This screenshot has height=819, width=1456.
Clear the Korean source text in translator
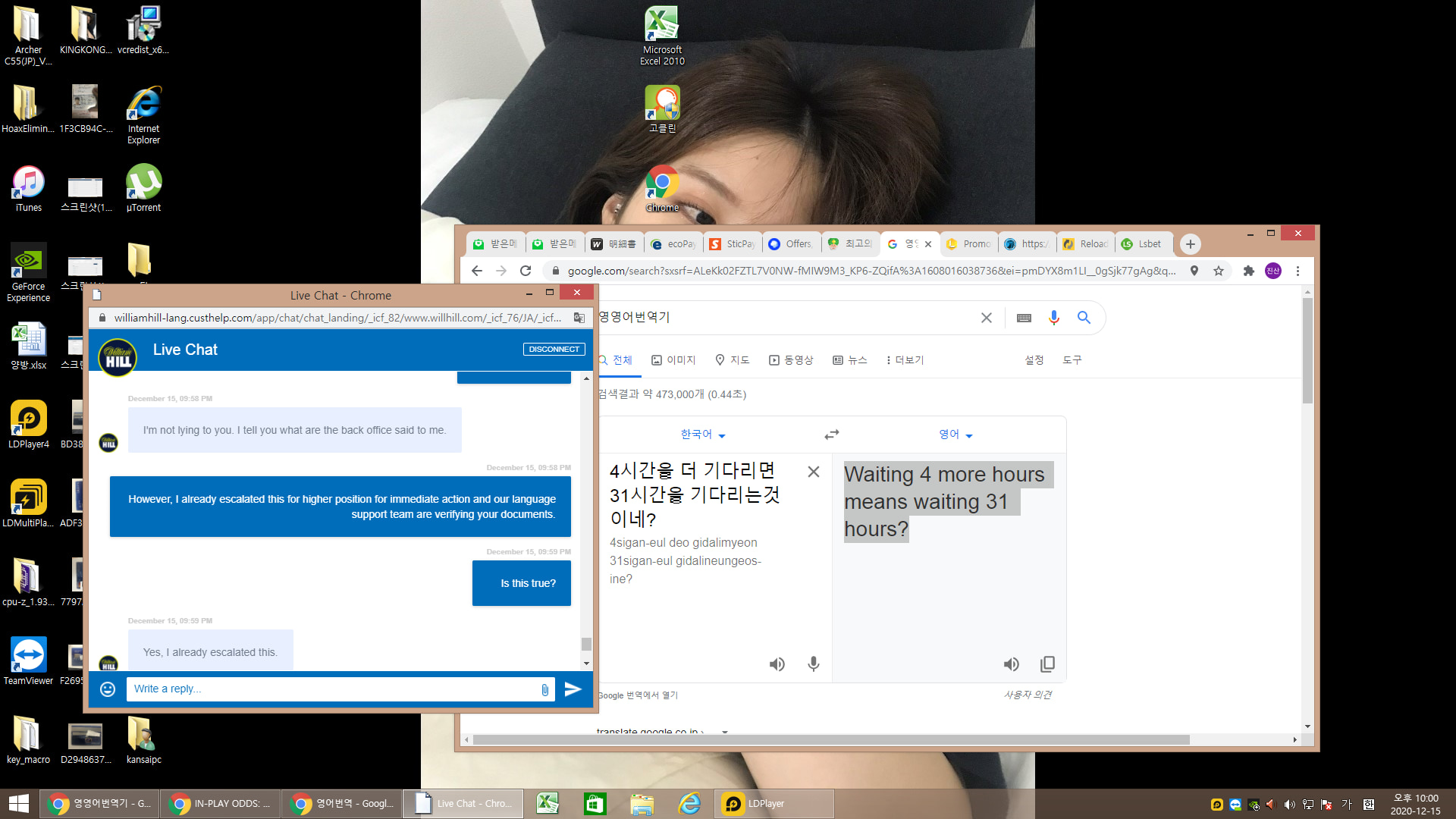814,472
